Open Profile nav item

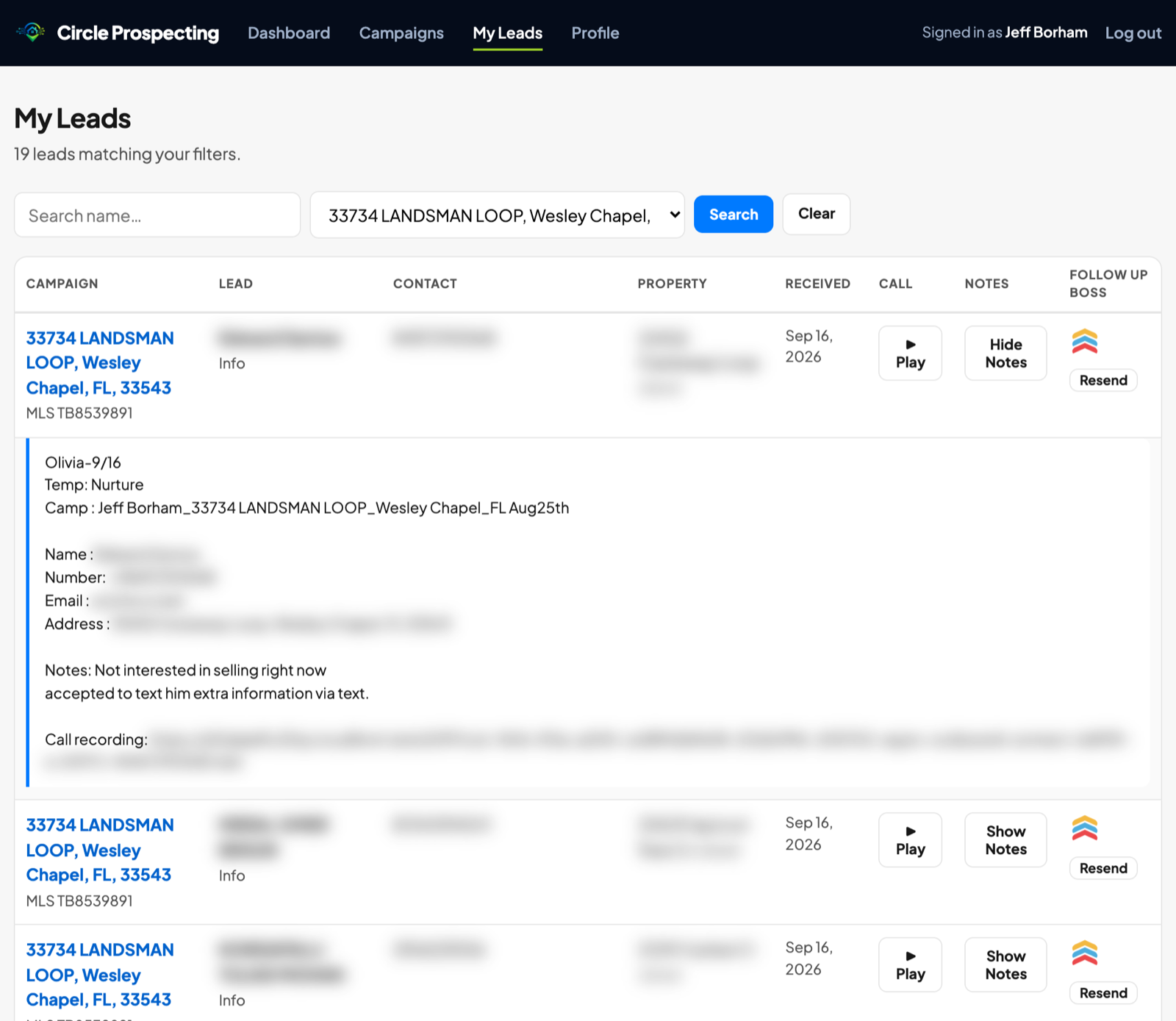[x=595, y=33]
